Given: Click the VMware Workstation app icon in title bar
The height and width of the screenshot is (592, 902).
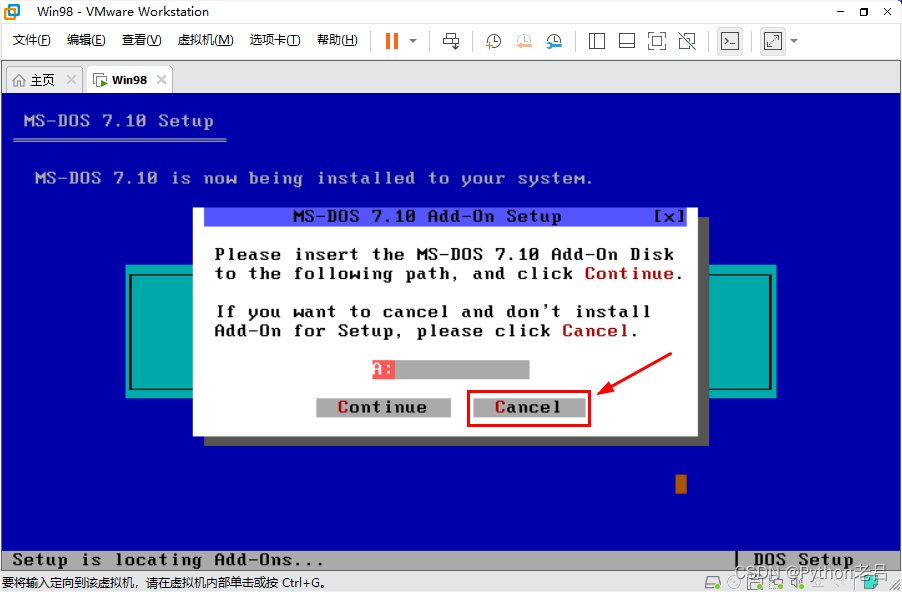Looking at the screenshot, I should click(12, 12).
